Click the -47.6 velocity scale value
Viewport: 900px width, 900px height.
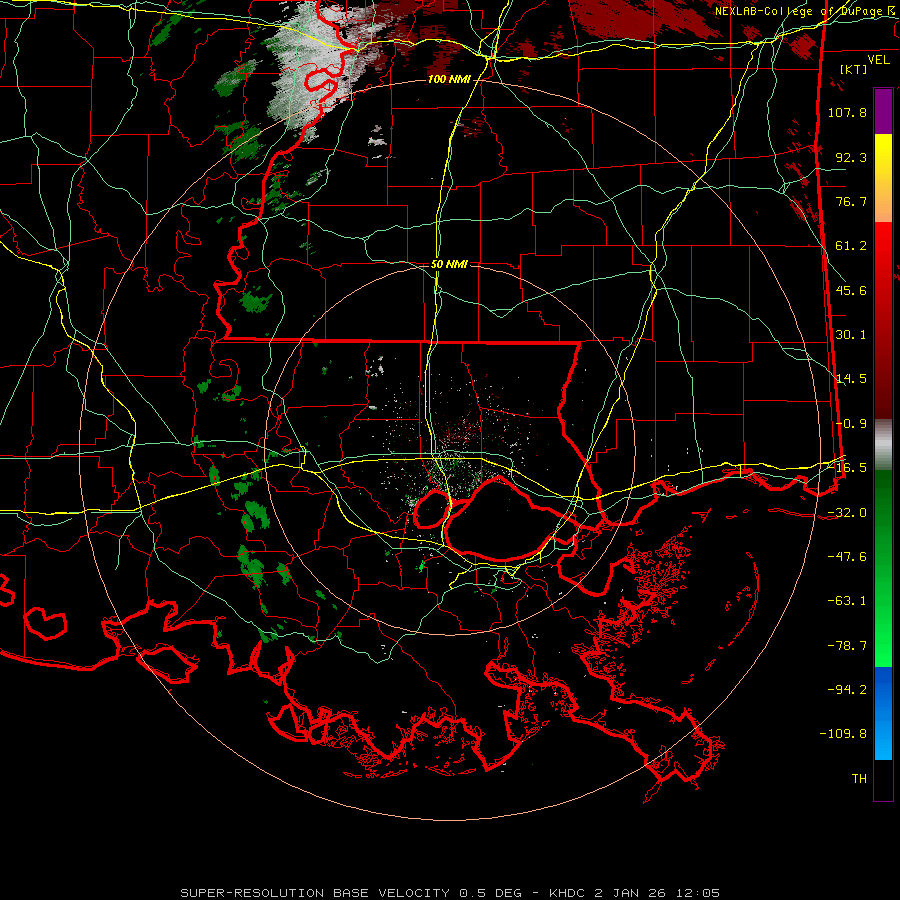tap(847, 557)
